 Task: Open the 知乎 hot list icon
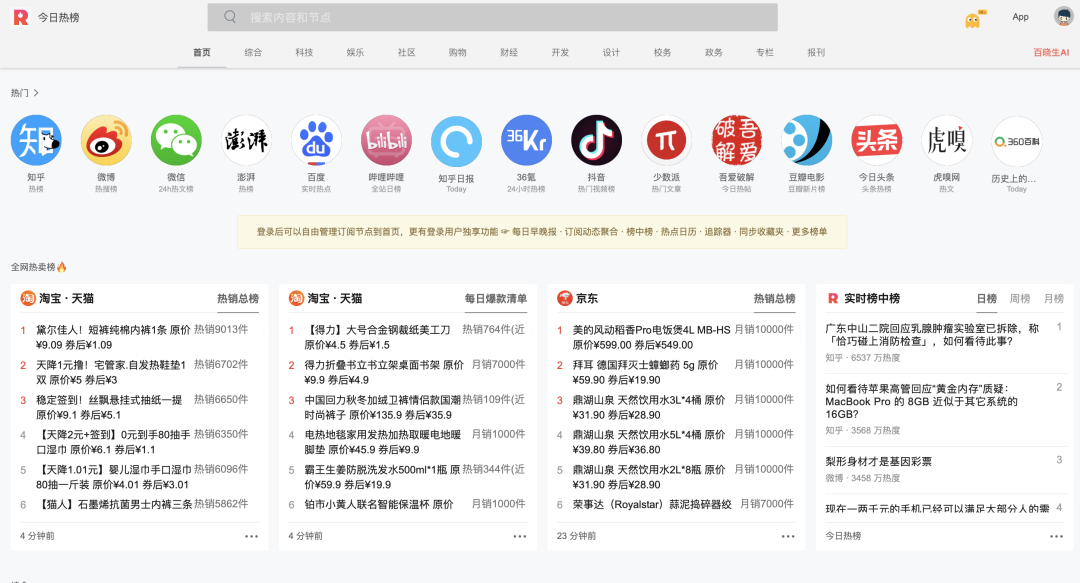(36, 140)
